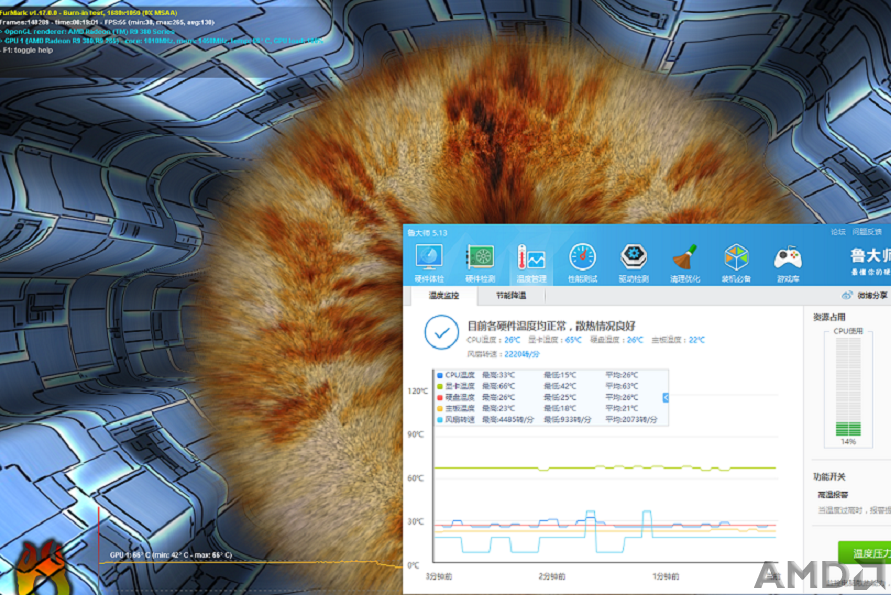The height and width of the screenshot is (595, 891).
Task: Click CPU温度 26℃ reading
Action: point(493,340)
